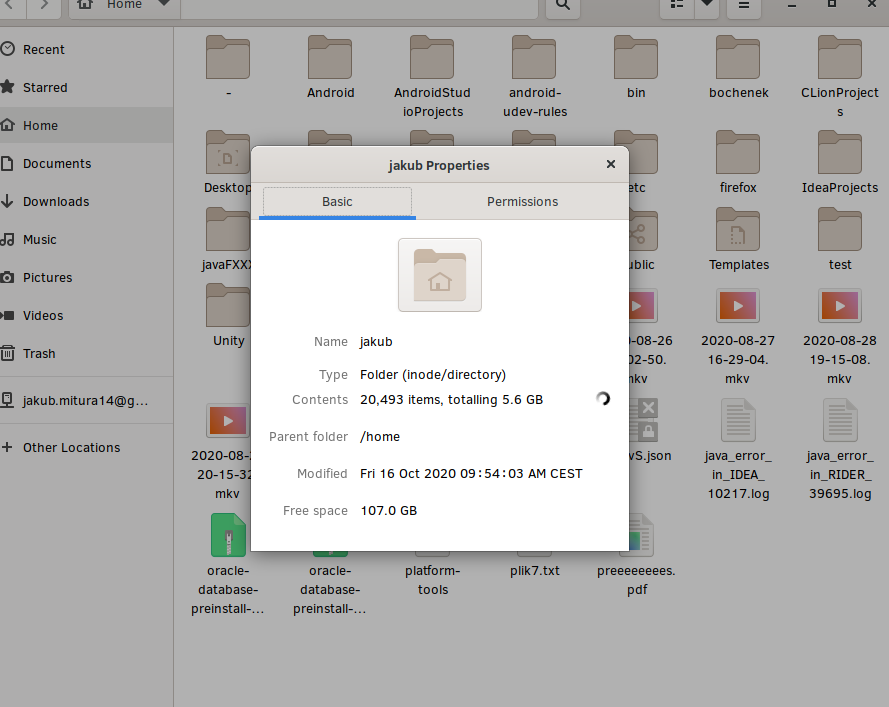Click the spinning progress indicator in Properties
Image resolution: width=889 pixels, height=707 pixels.
603,399
